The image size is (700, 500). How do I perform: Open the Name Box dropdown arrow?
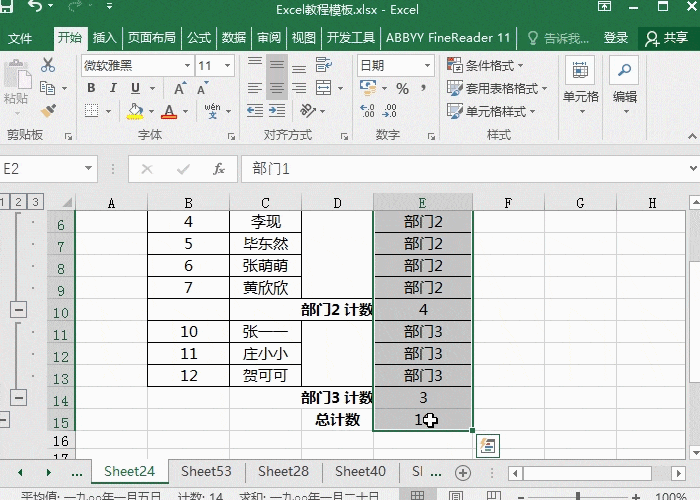click(88, 168)
